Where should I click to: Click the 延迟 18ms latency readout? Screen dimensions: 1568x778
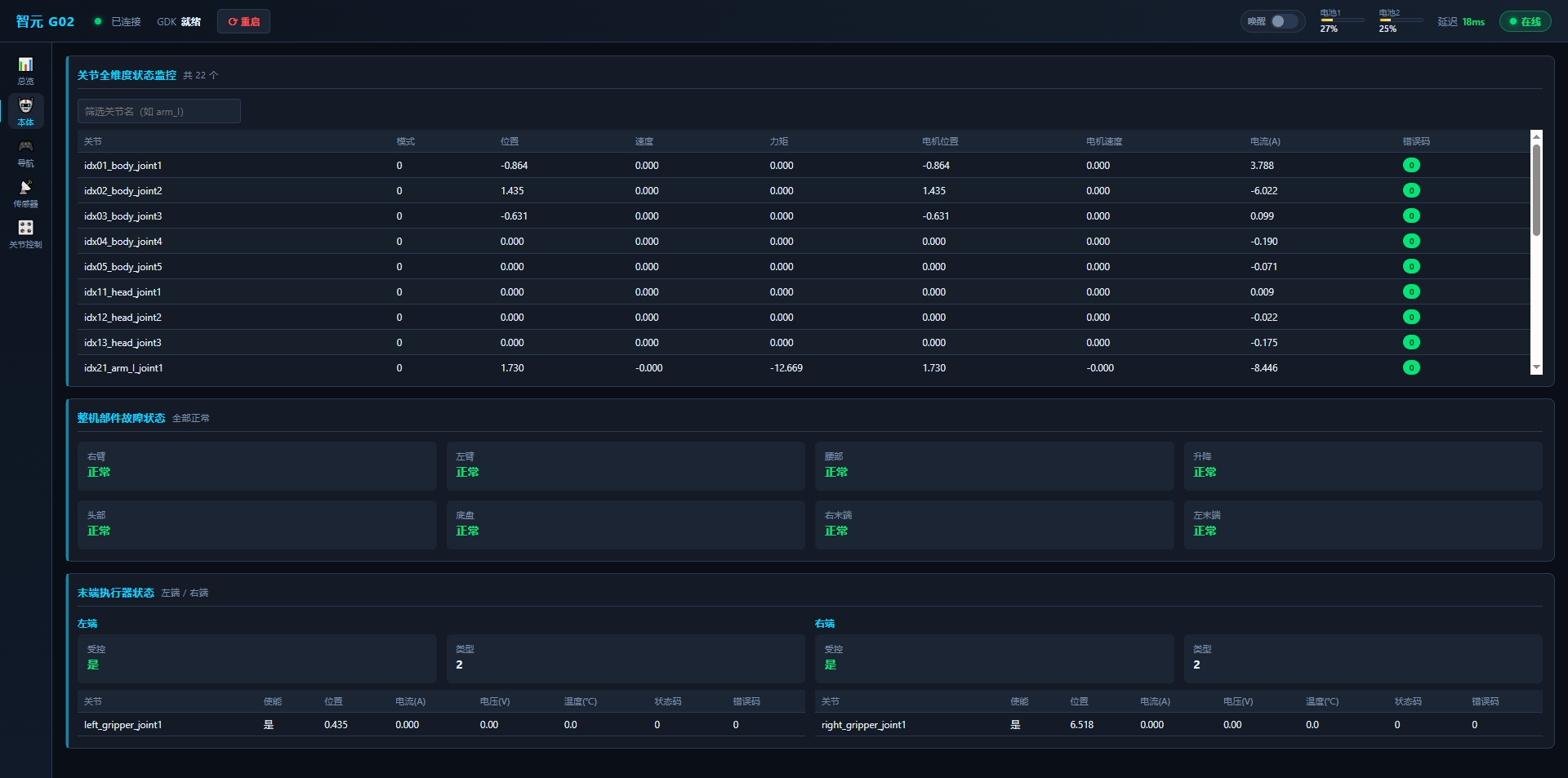click(x=1461, y=21)
